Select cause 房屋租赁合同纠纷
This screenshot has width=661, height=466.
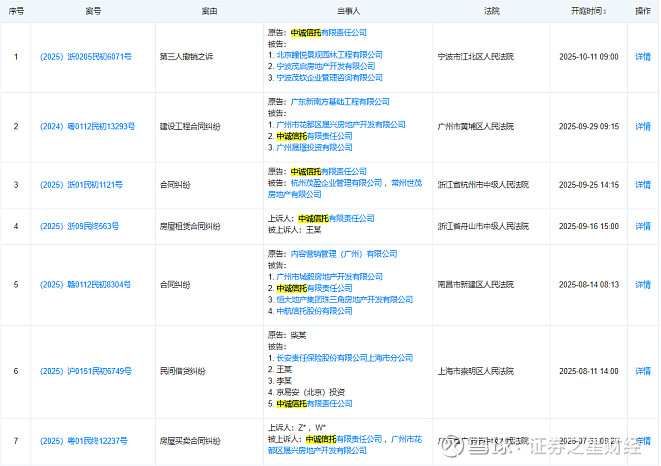click(x=190, y=226)
